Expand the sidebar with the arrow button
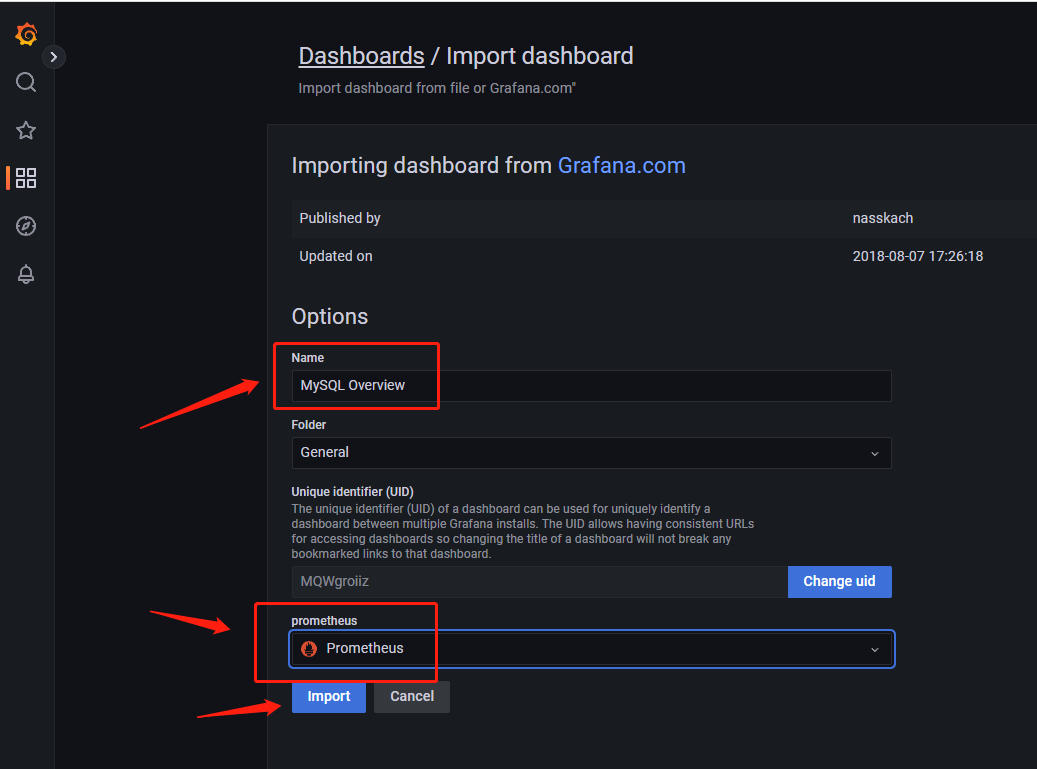The width and height of the screenshot is (1037, 769). tap(54, 58)
